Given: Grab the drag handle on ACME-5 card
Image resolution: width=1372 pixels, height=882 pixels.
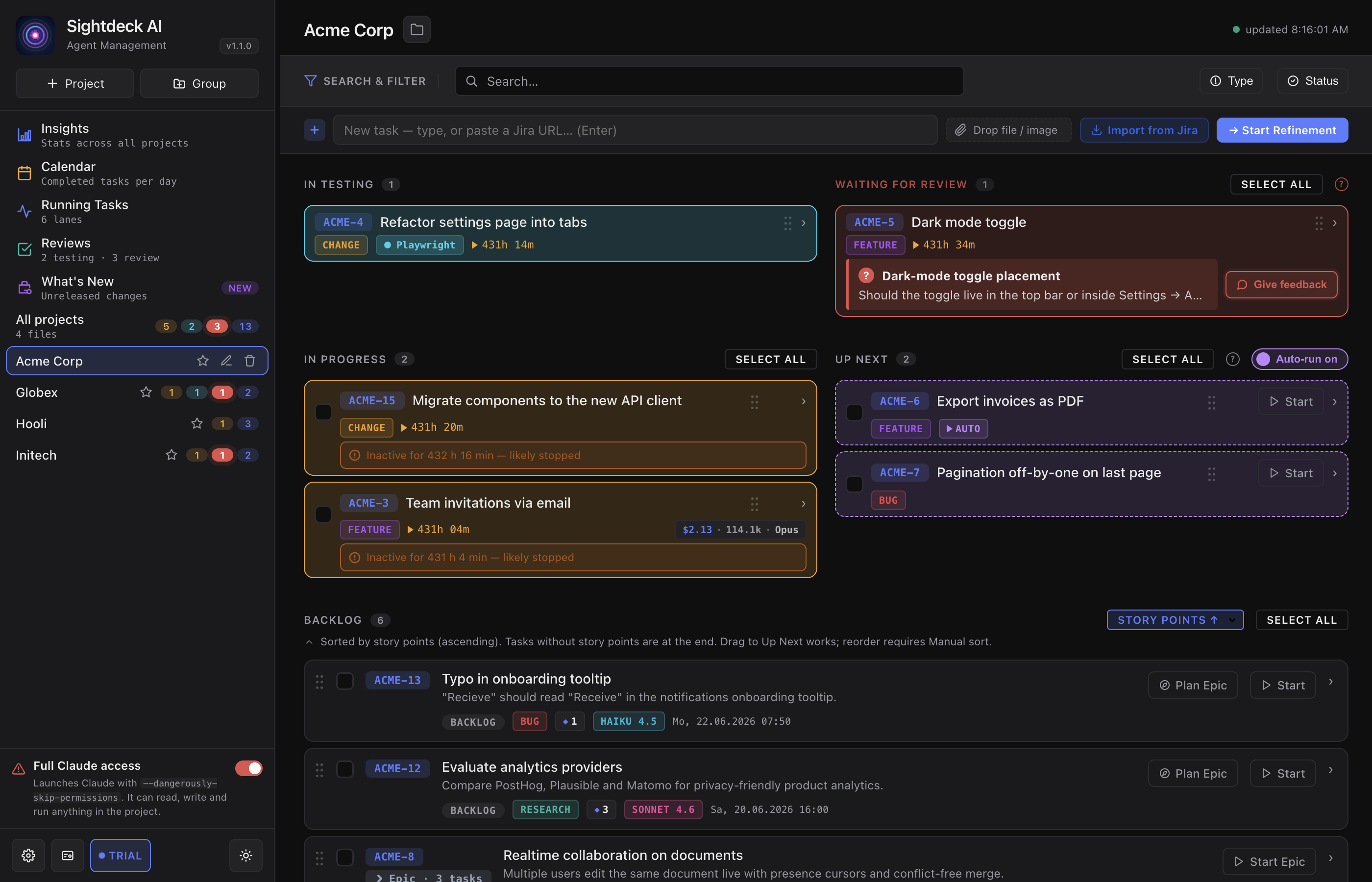Looking at the screenshot, I should [x=1319, y=223].
